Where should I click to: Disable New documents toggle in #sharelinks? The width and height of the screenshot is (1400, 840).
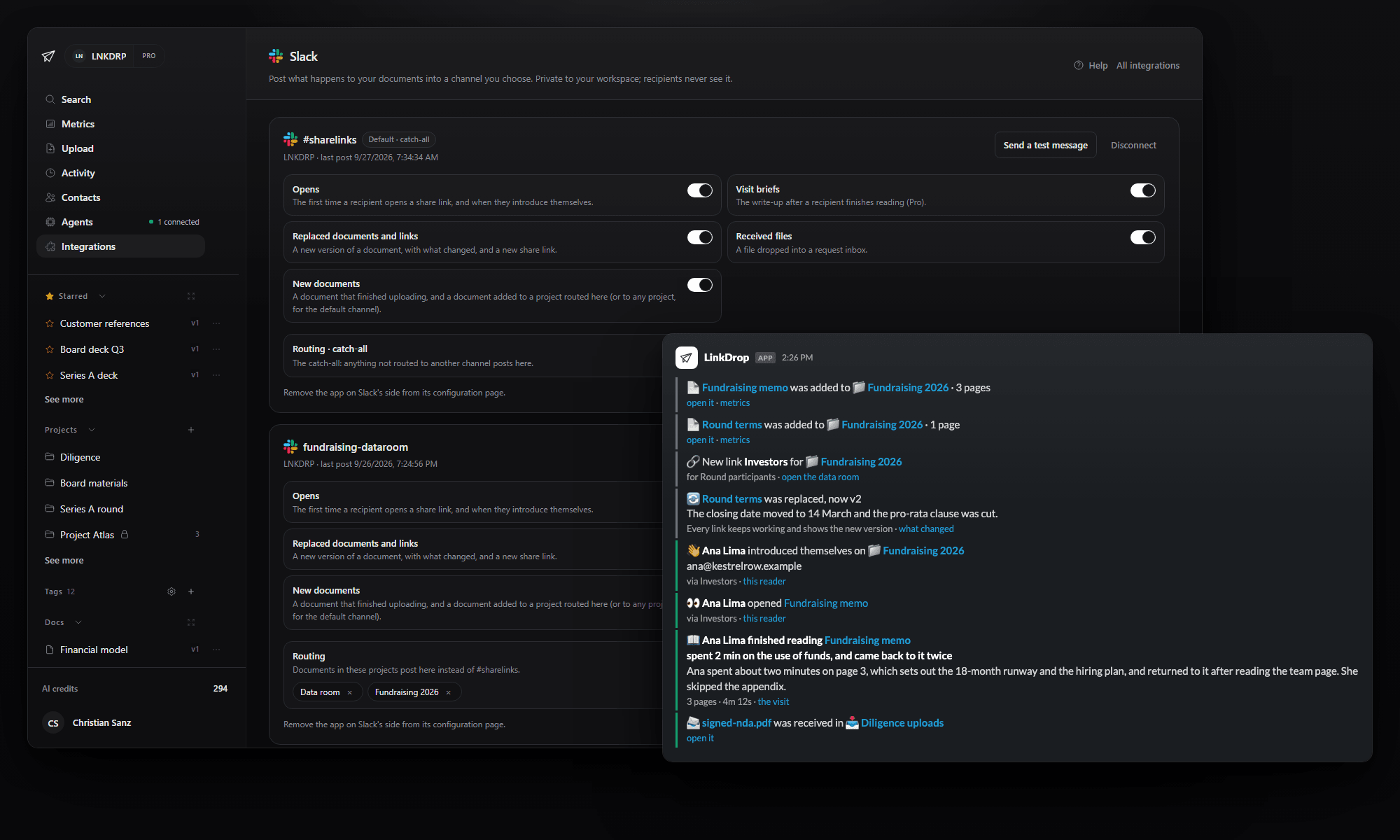699,285
